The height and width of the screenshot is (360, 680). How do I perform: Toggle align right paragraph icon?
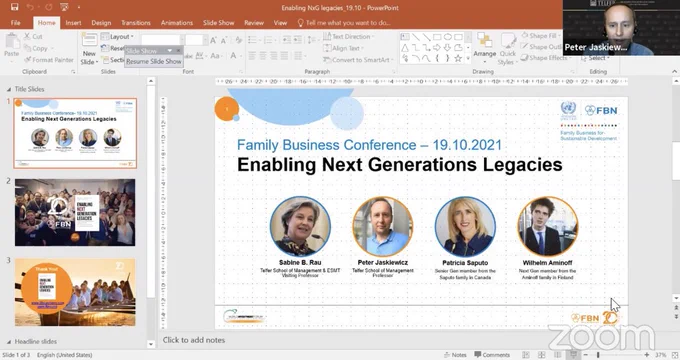tap(274, 56)
